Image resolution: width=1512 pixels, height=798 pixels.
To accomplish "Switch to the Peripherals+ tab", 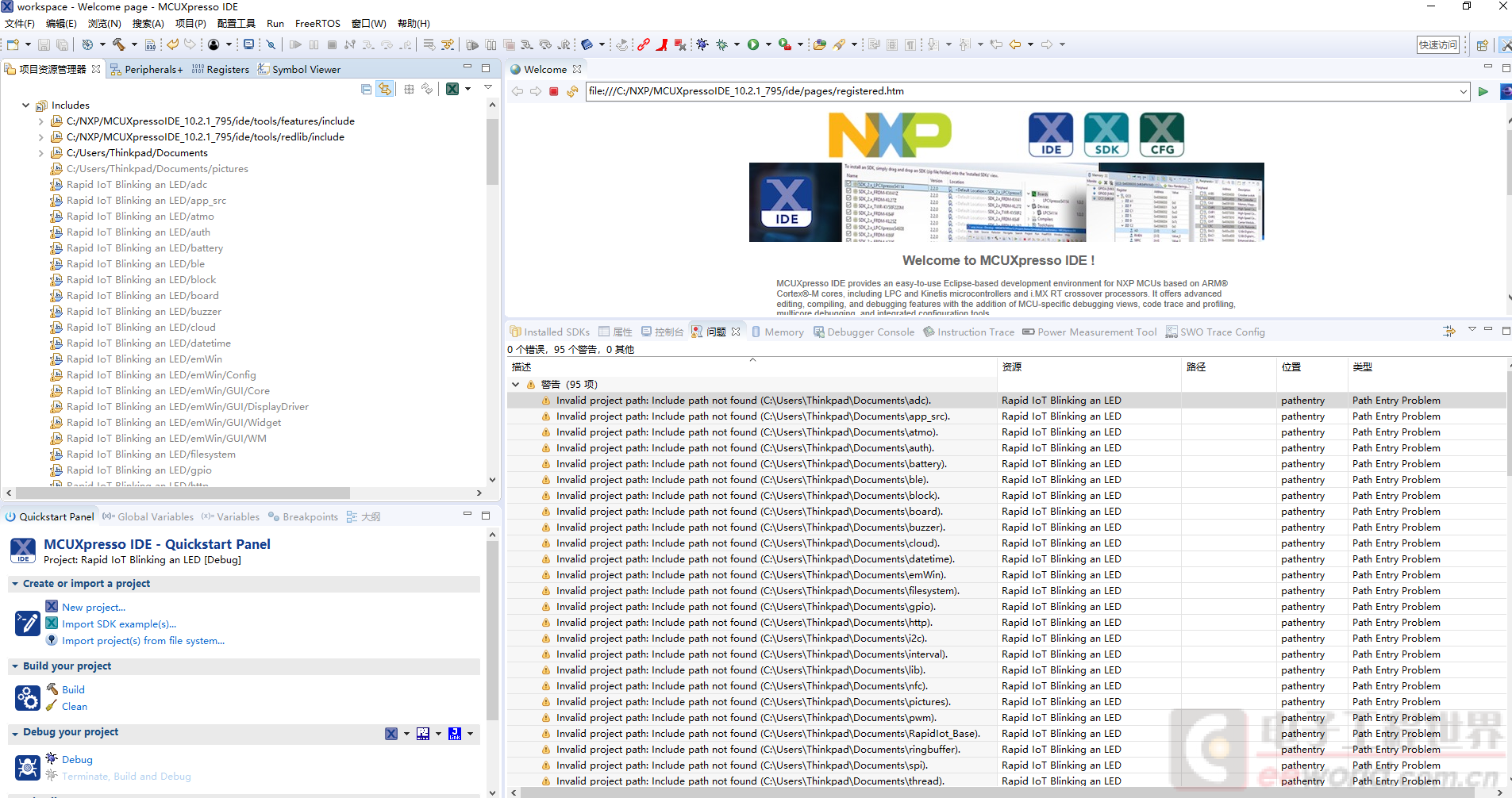I will point(147,70).
